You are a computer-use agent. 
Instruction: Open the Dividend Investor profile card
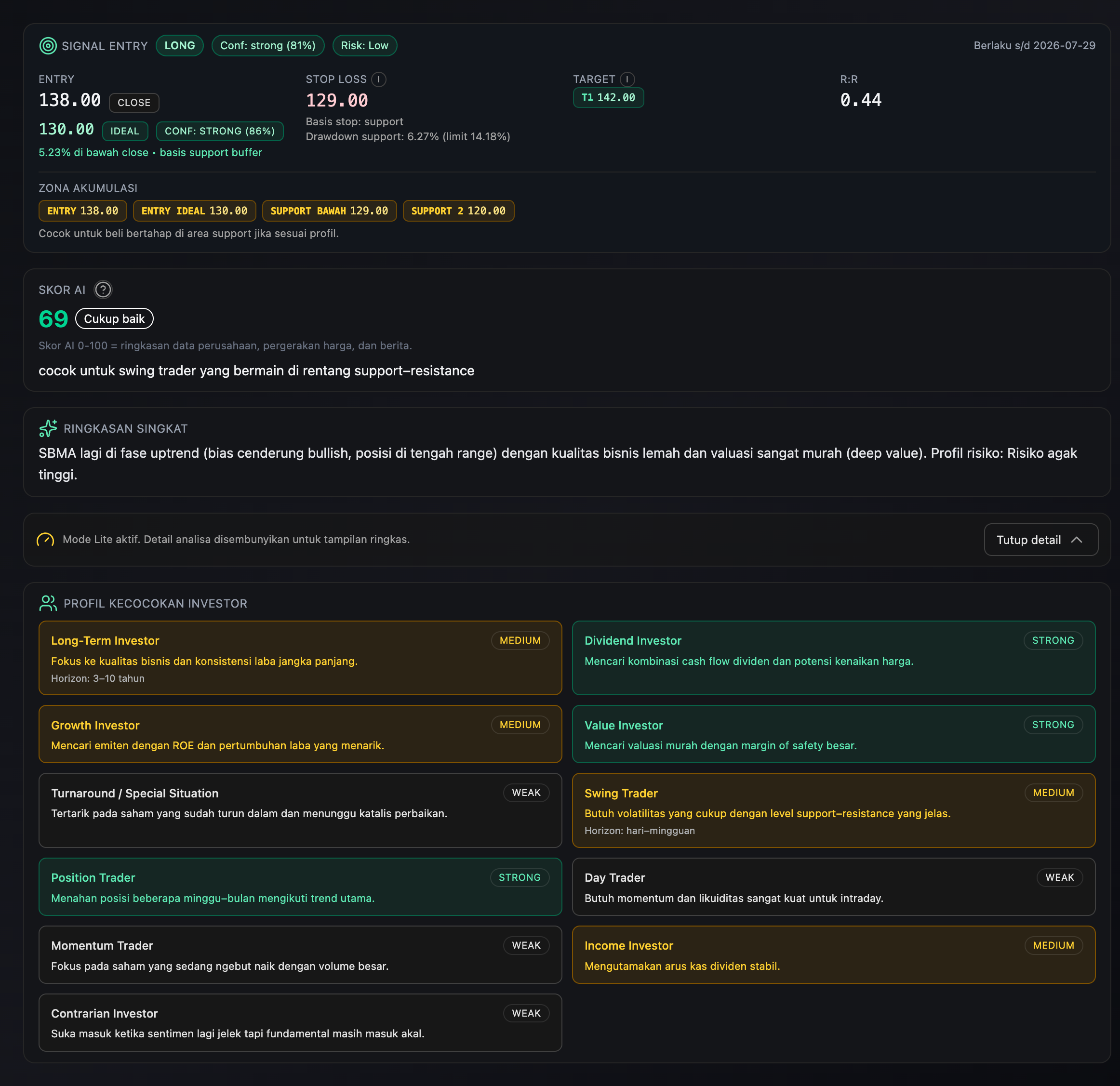point(833,658)
